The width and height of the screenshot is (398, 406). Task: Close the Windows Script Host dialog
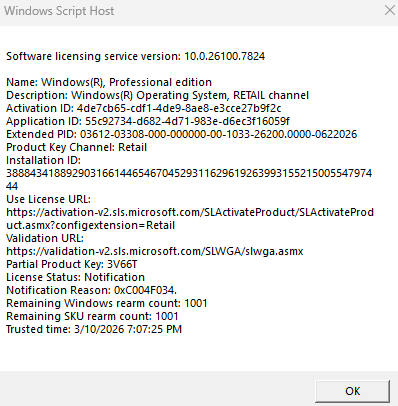(390, 10)
